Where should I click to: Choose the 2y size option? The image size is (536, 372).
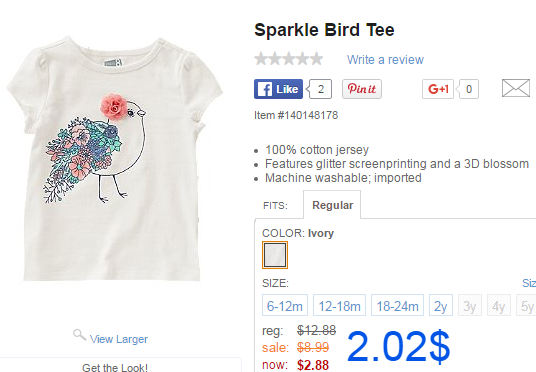441,305
